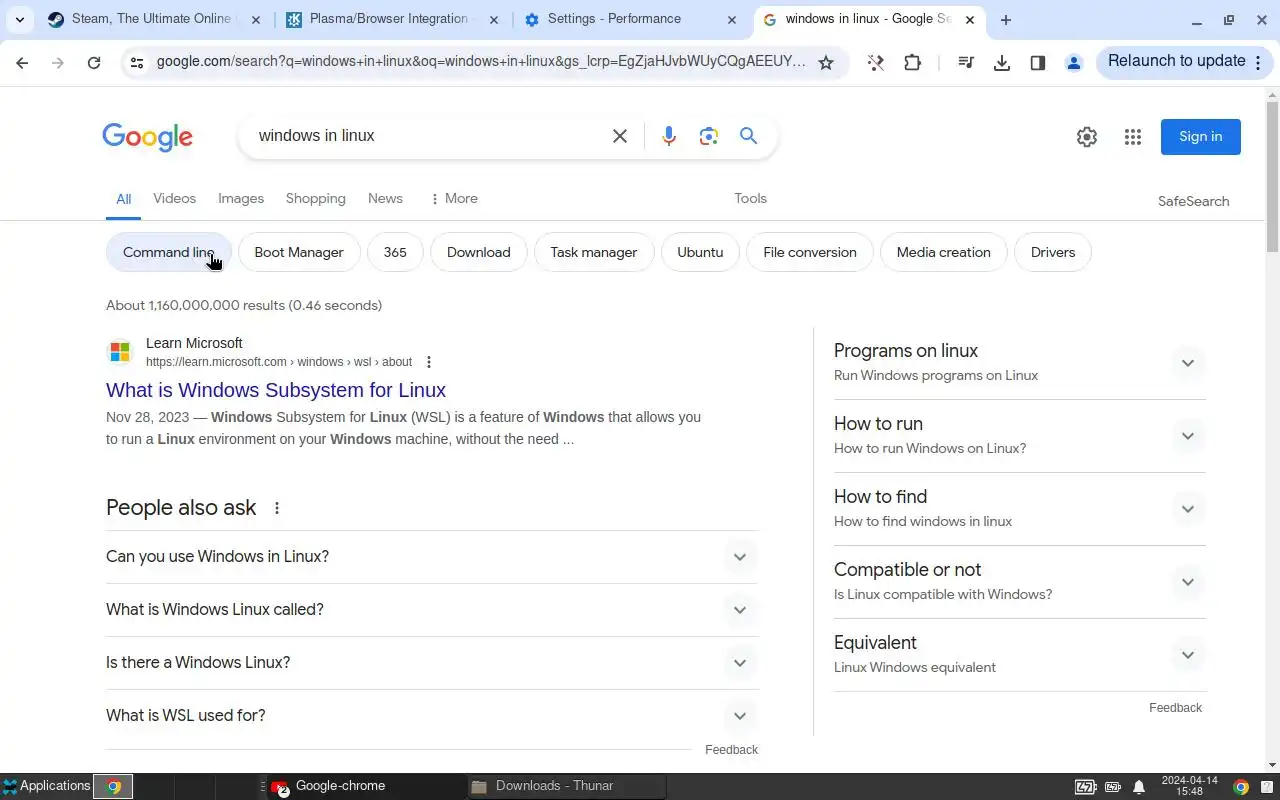1280x800 pixels.
Task: Click the page vertical scrollbar
Action: click(x=1272, y=176)
